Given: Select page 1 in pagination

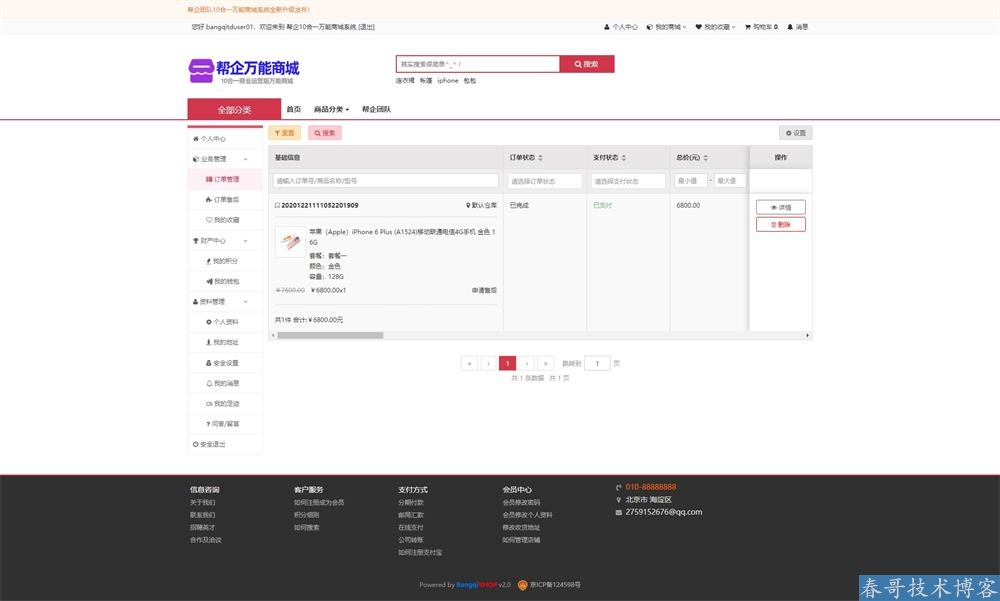Looking at the screenshot, I should (x=508, y=363).
